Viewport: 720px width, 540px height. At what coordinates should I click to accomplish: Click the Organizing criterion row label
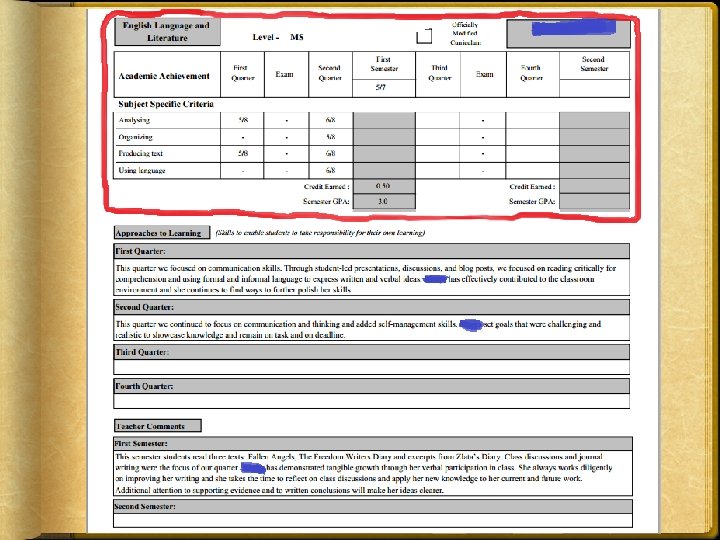[135, 137]
